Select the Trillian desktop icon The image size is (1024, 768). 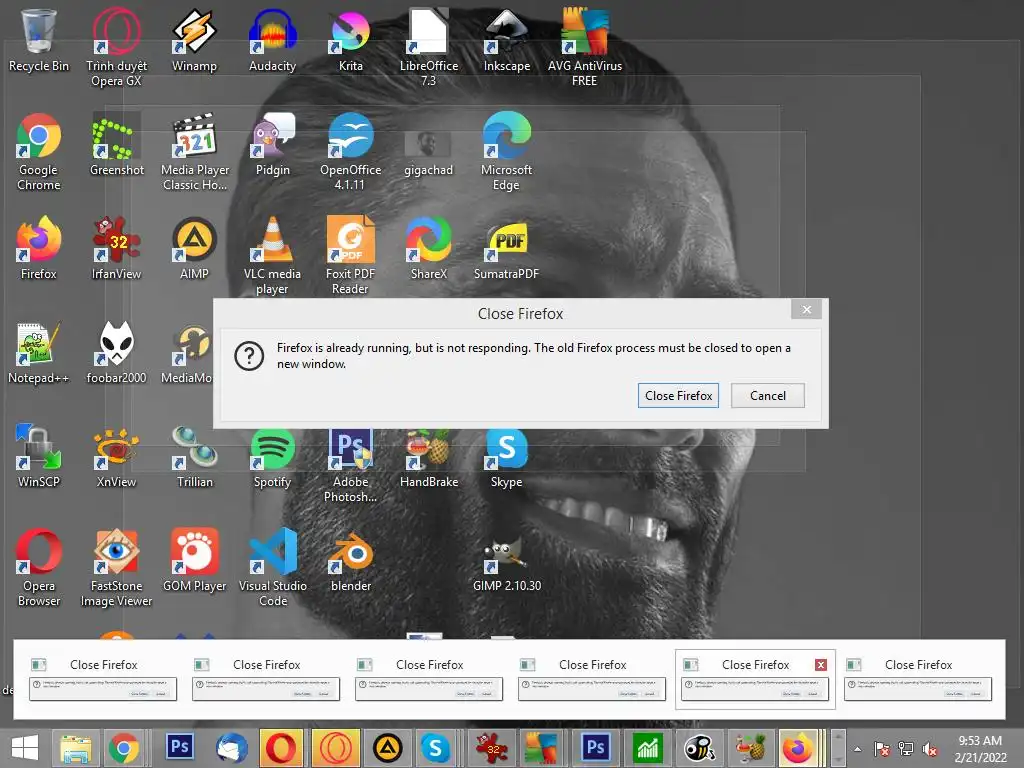point(195,456)
